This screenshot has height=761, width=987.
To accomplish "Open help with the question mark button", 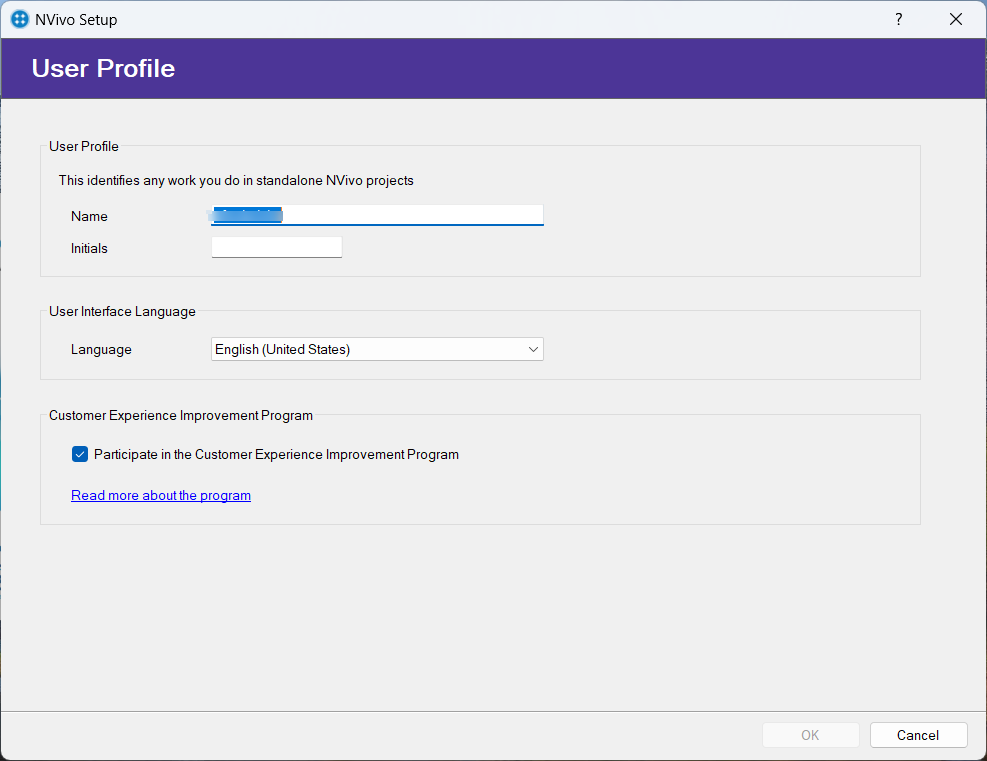I will pos(898,19).
